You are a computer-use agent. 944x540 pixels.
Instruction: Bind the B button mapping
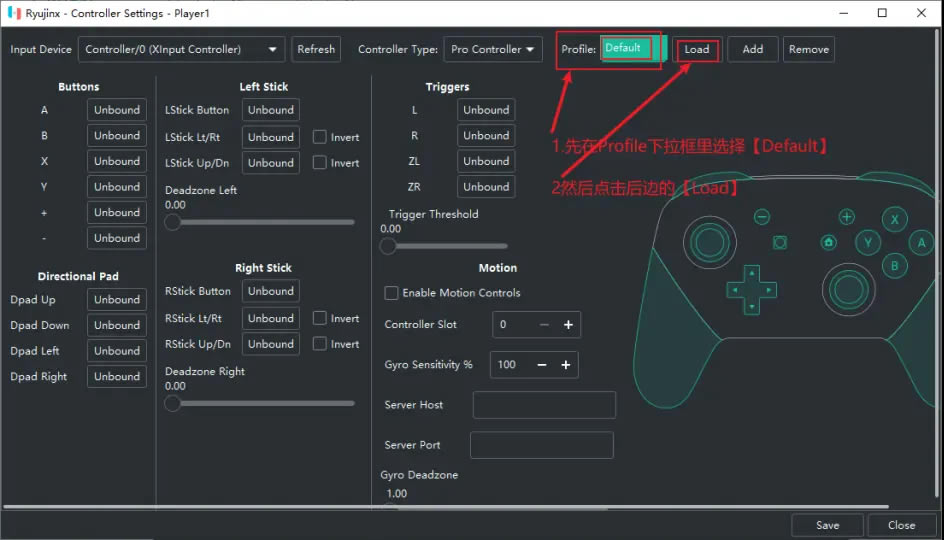click(x=117, y=135)
